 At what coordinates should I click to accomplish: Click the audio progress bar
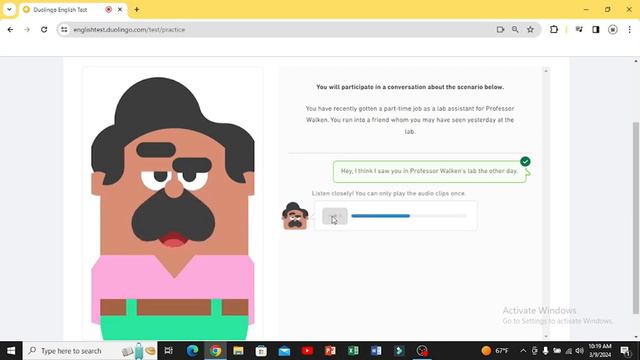click(409, 216)
